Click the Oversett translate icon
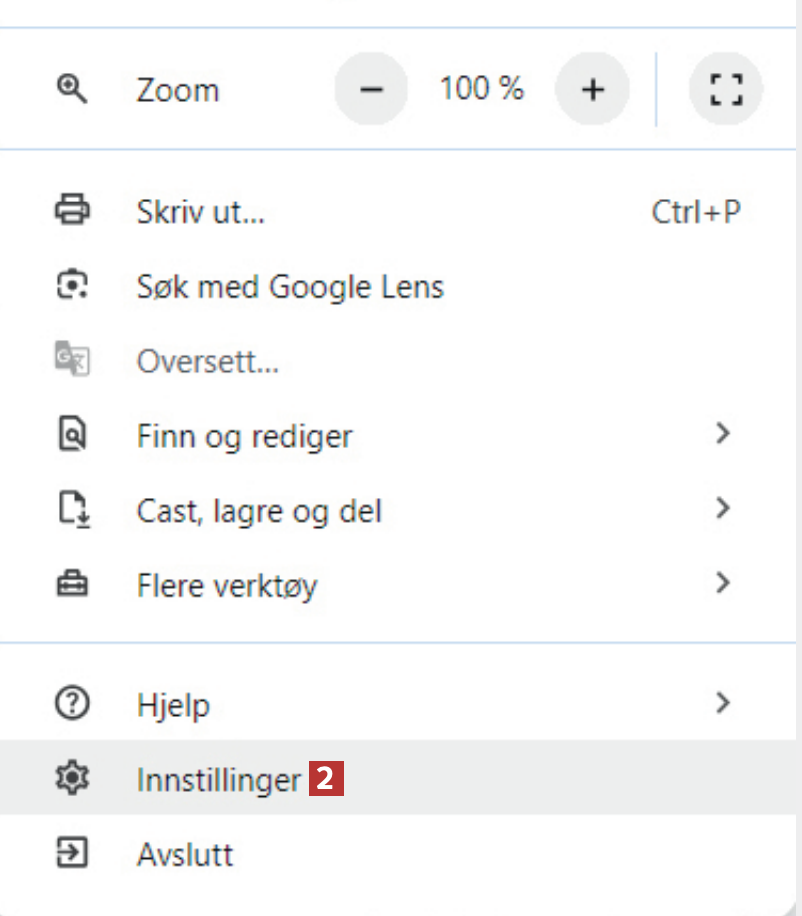 coord(72,361)
